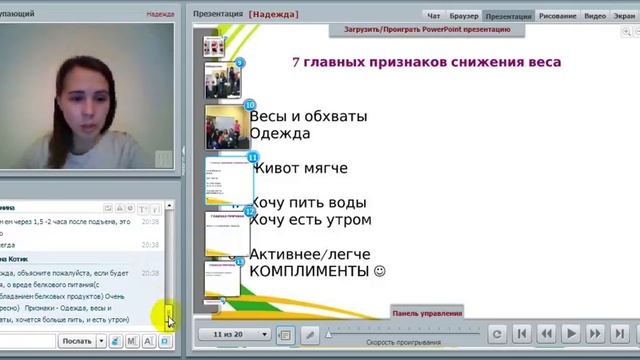Image resolution: width=640 pixels, height=360 pixels.
Task: Click the chat scrollbar up arrow
Action: [x=169, y=205]
